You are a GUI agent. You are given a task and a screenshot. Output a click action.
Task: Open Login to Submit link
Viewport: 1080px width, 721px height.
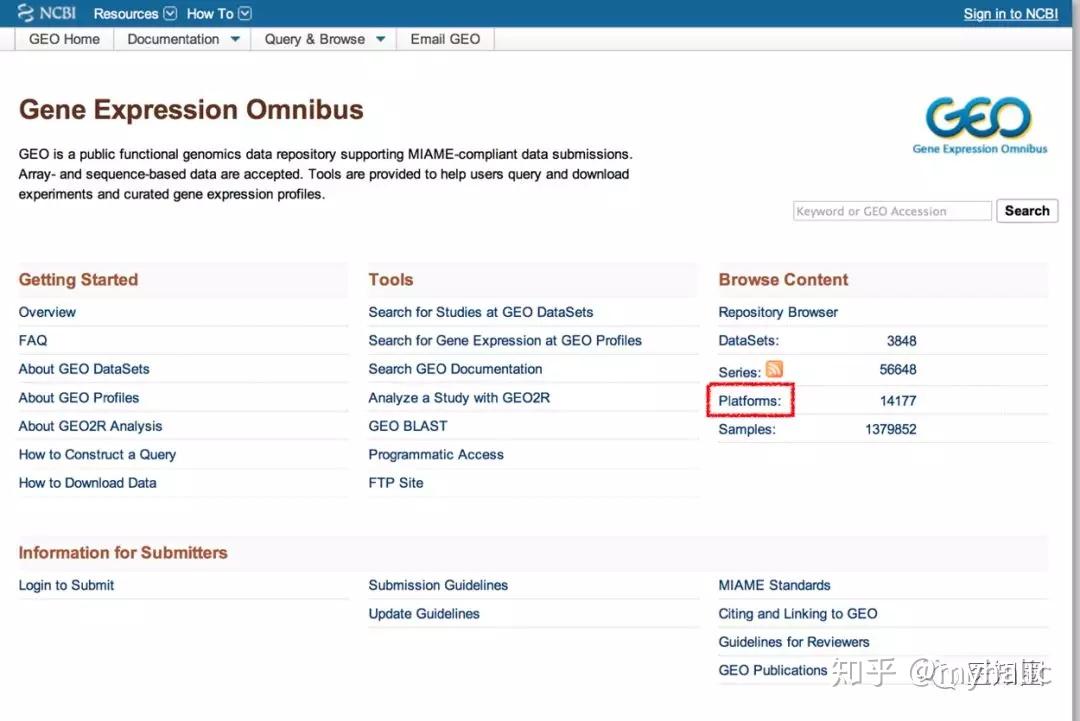point(66,585)
